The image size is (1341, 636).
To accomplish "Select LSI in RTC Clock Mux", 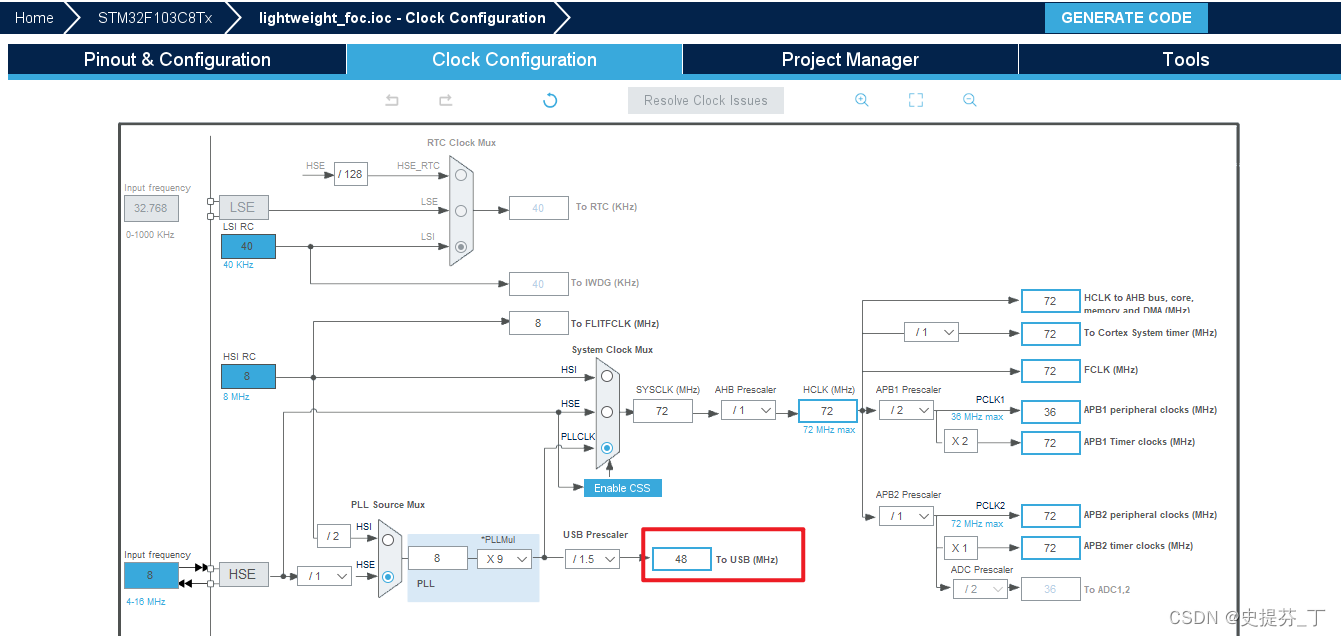I will (x=460, y=246).
